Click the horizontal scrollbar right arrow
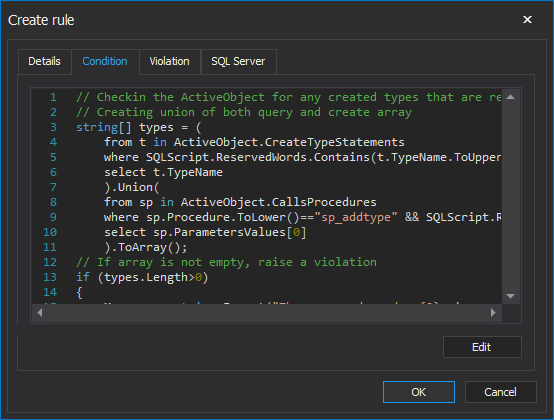 pyautogui.click(x=493, y=313)
